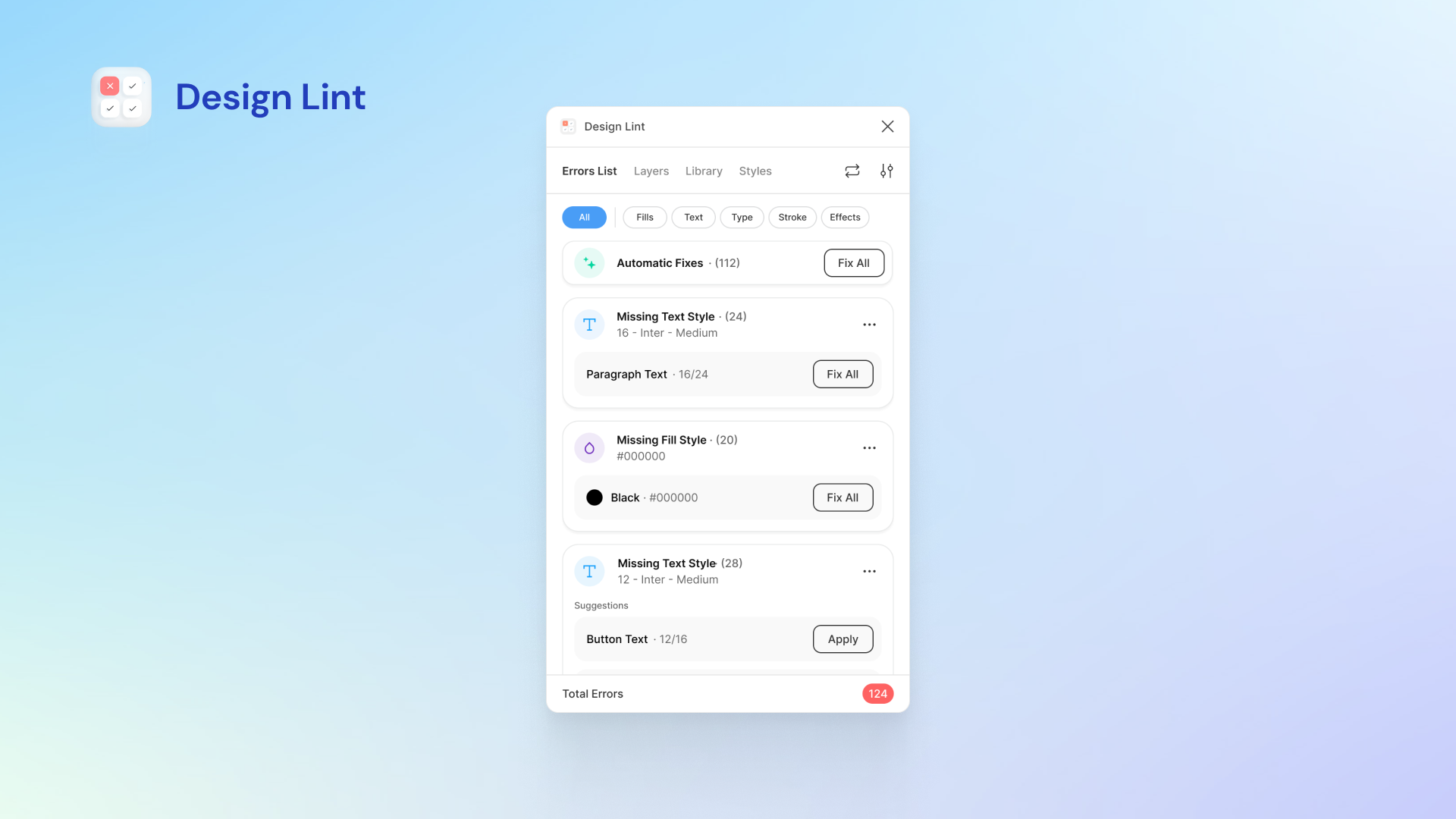Image resolution: width=1456 pixels, height=819 pixels.
Task: Toggle the Fills filter chip
Action: 645,217
